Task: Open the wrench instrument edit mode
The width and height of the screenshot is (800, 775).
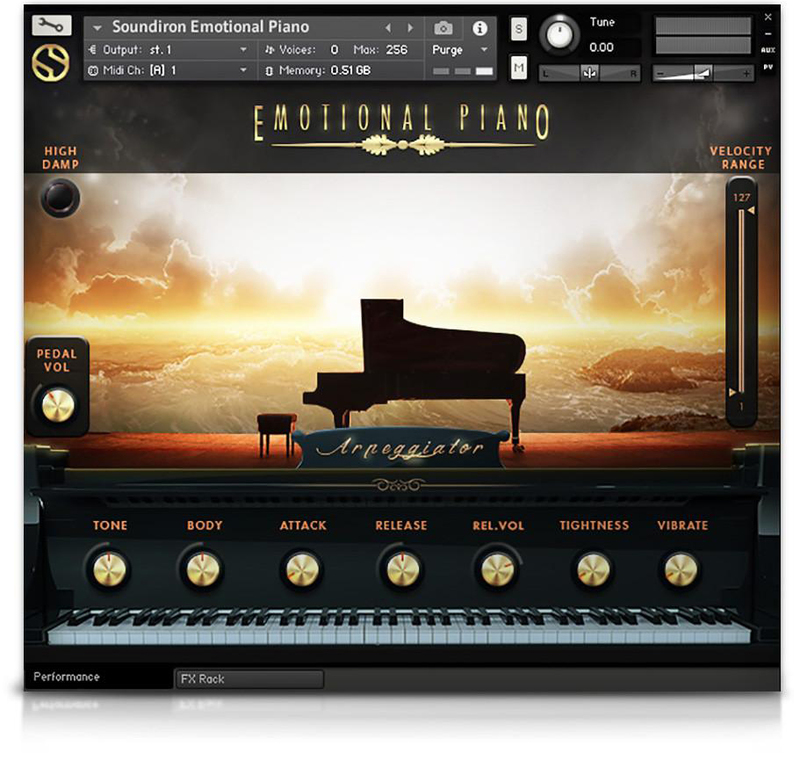Action: click(x=52, y=25)
